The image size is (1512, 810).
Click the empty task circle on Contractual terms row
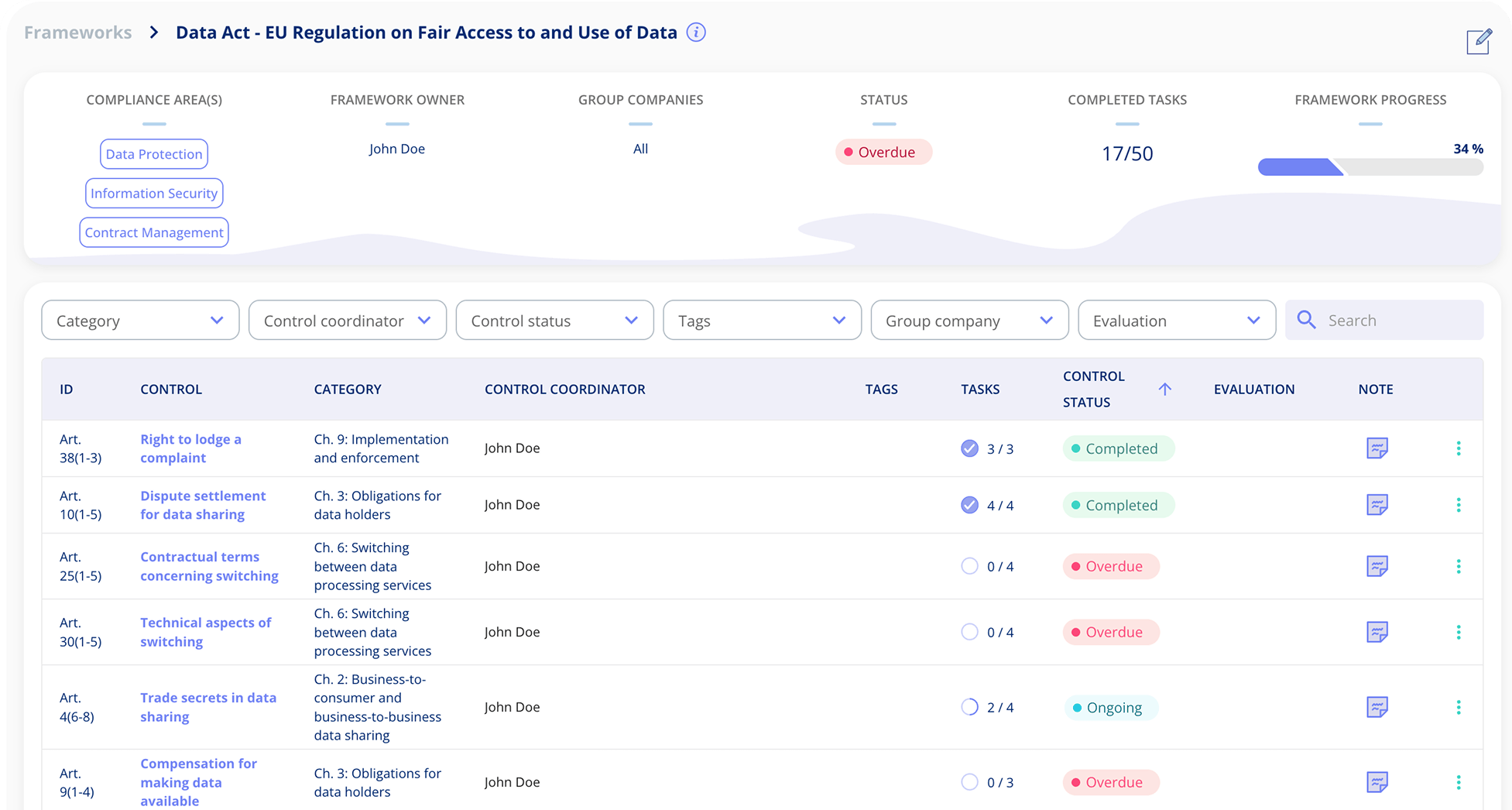click(969, 566)
